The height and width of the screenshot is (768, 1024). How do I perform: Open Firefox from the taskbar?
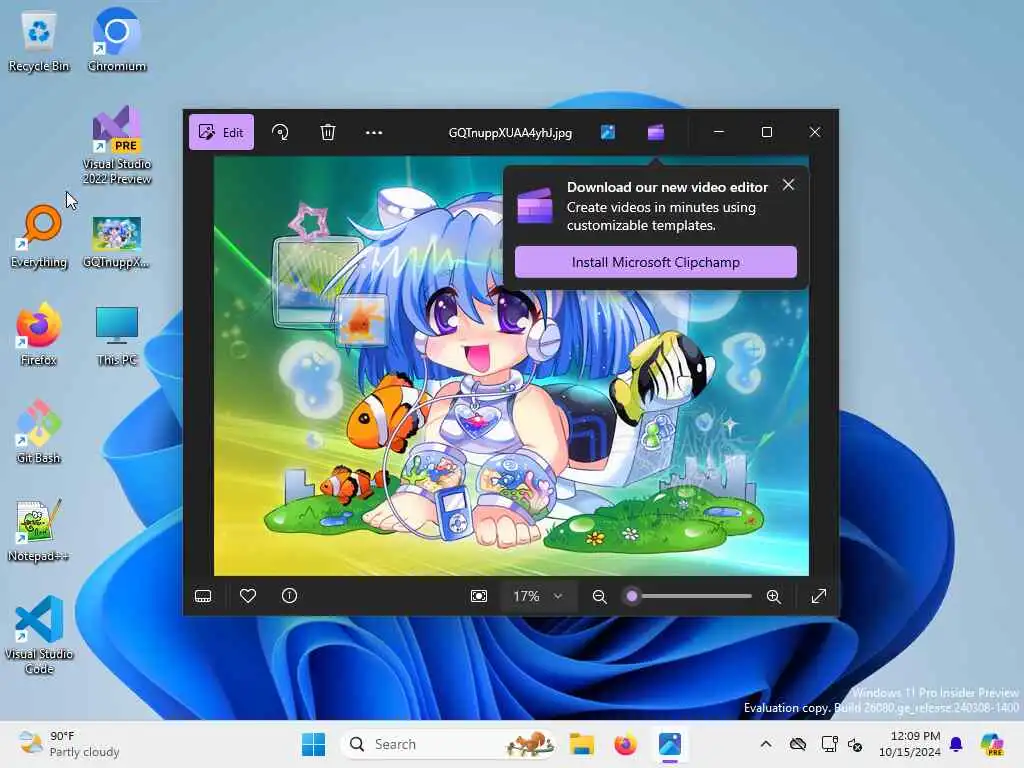coord(626,744)
